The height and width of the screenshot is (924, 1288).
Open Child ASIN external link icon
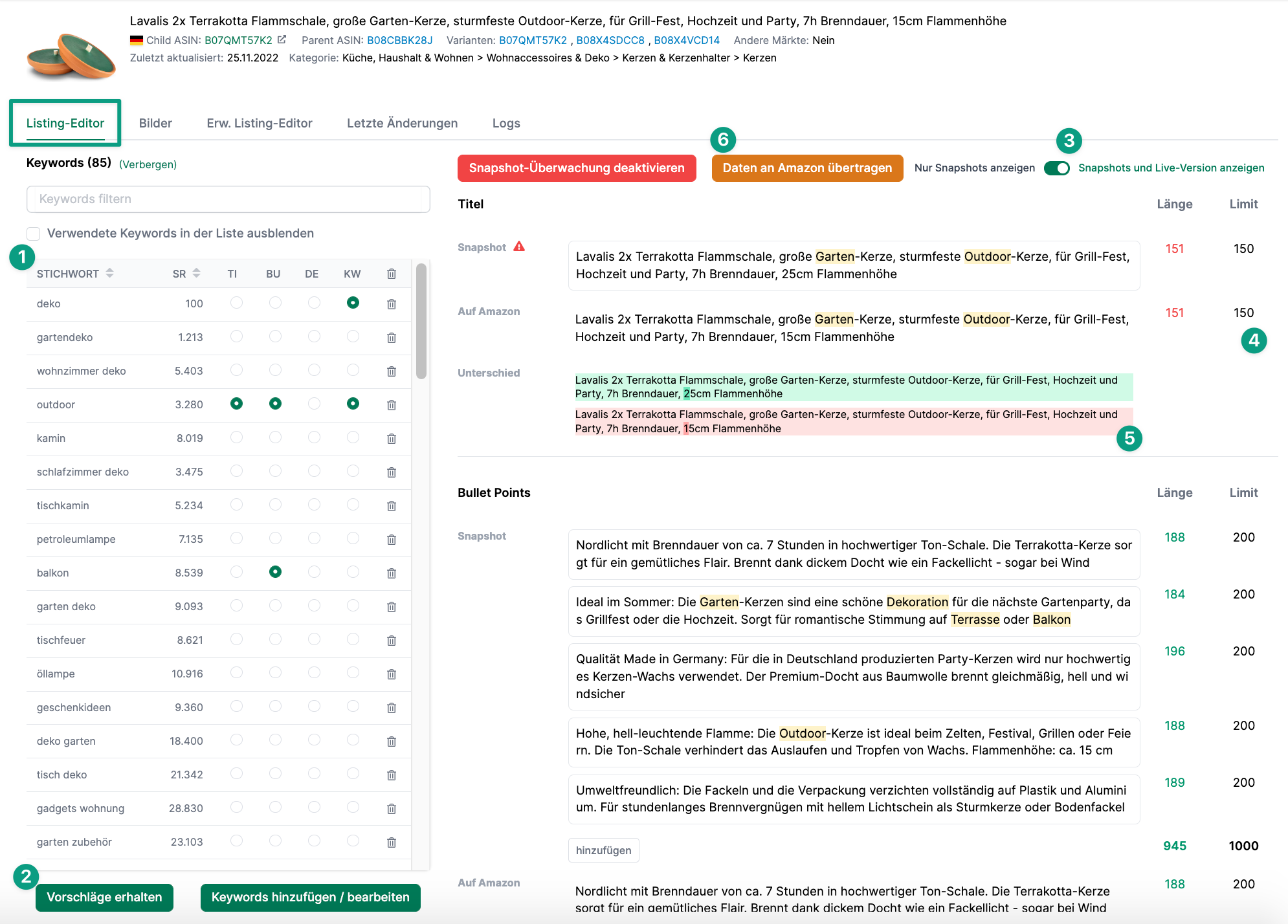pyautogui.click(x=282, y=39)
